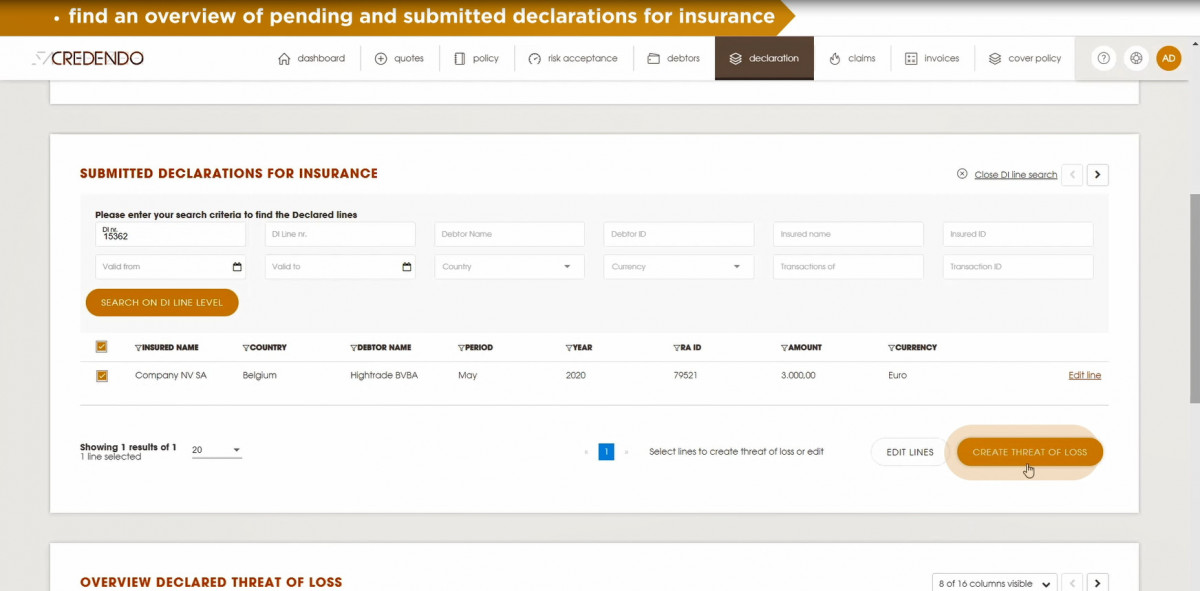Image resolution: width=1200 pixels, height=591 pixels.
Task: Open risk acceptance section
Action: 573,58
